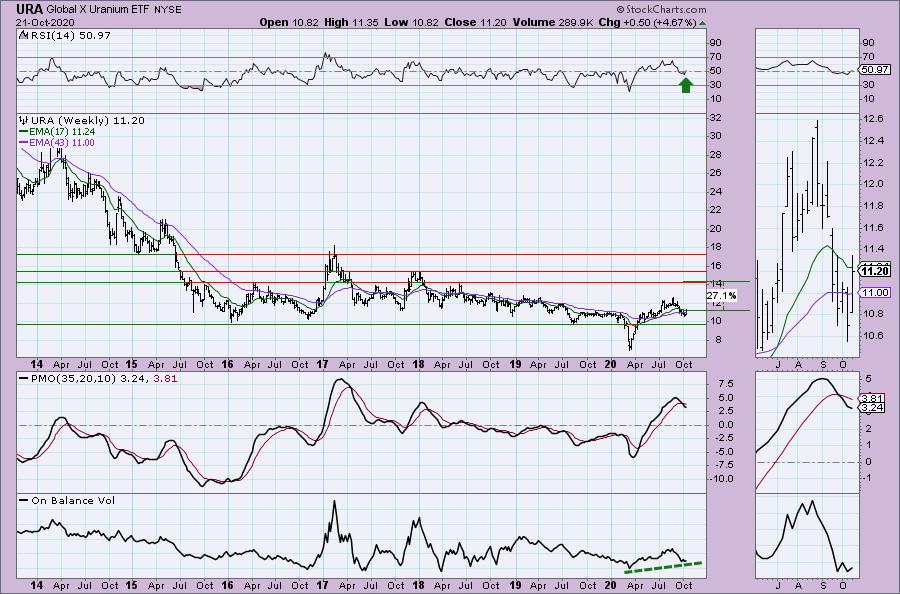
Task: Click the EMA(17) 11.24 legend text
Action: tap(62, 131)
